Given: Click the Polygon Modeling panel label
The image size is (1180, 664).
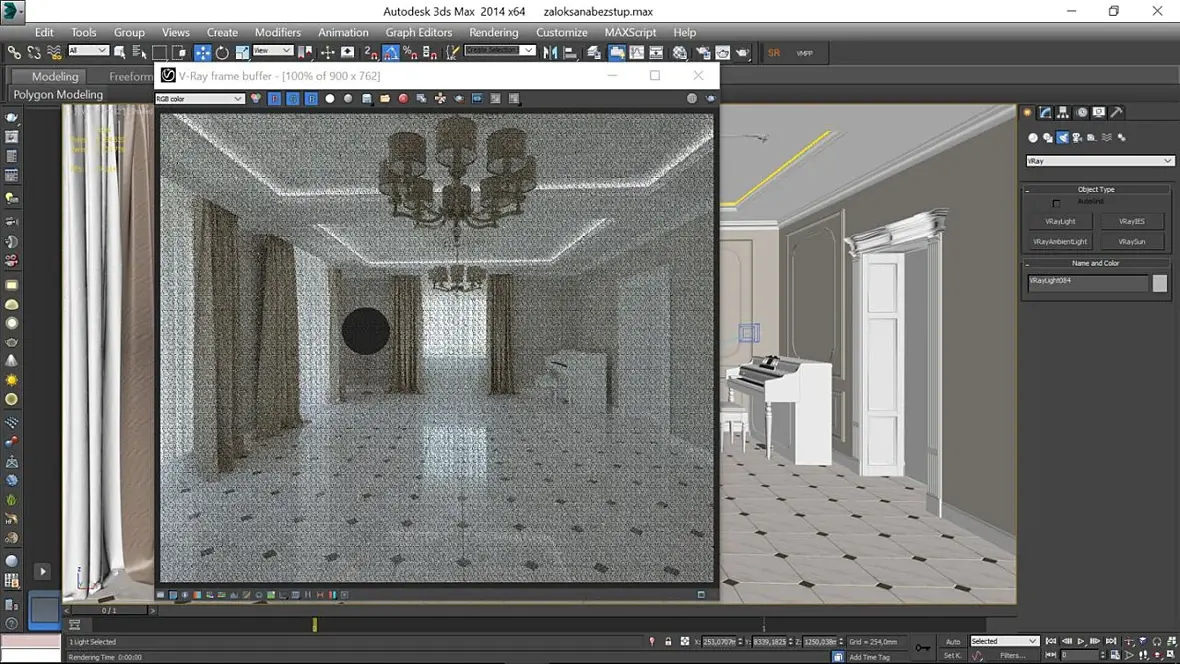Looking at the screenshot, I should pyautogui.click(x=58, y=94).
